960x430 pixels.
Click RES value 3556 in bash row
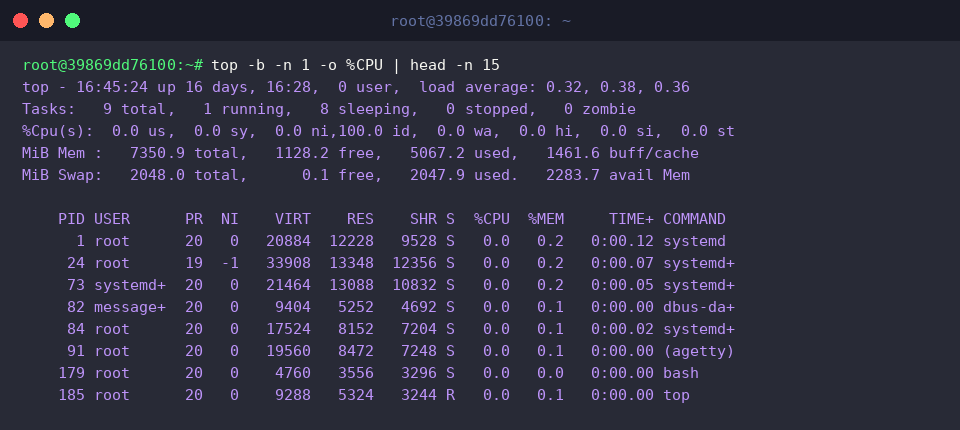tap(356, 374)
